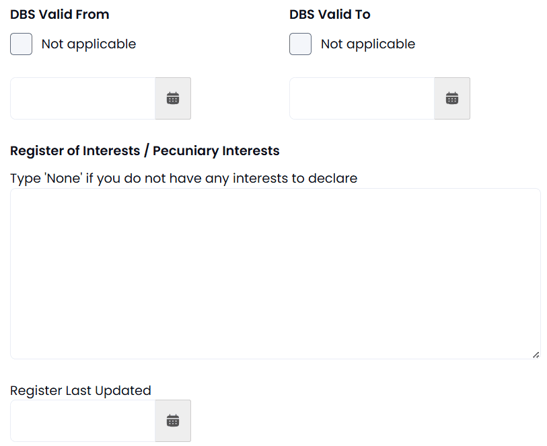Image resolution: width=547 pixels, height=446 pixels.
Task: Click Register of Interests / Pecuniary Interests heading
Action: [x=145, y=151]
